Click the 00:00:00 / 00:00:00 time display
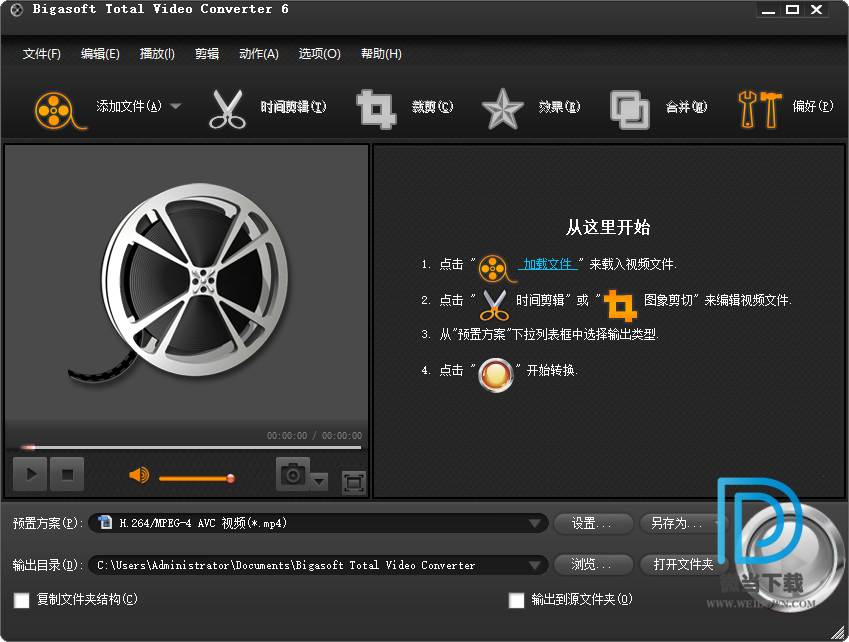 pos(315,436)
